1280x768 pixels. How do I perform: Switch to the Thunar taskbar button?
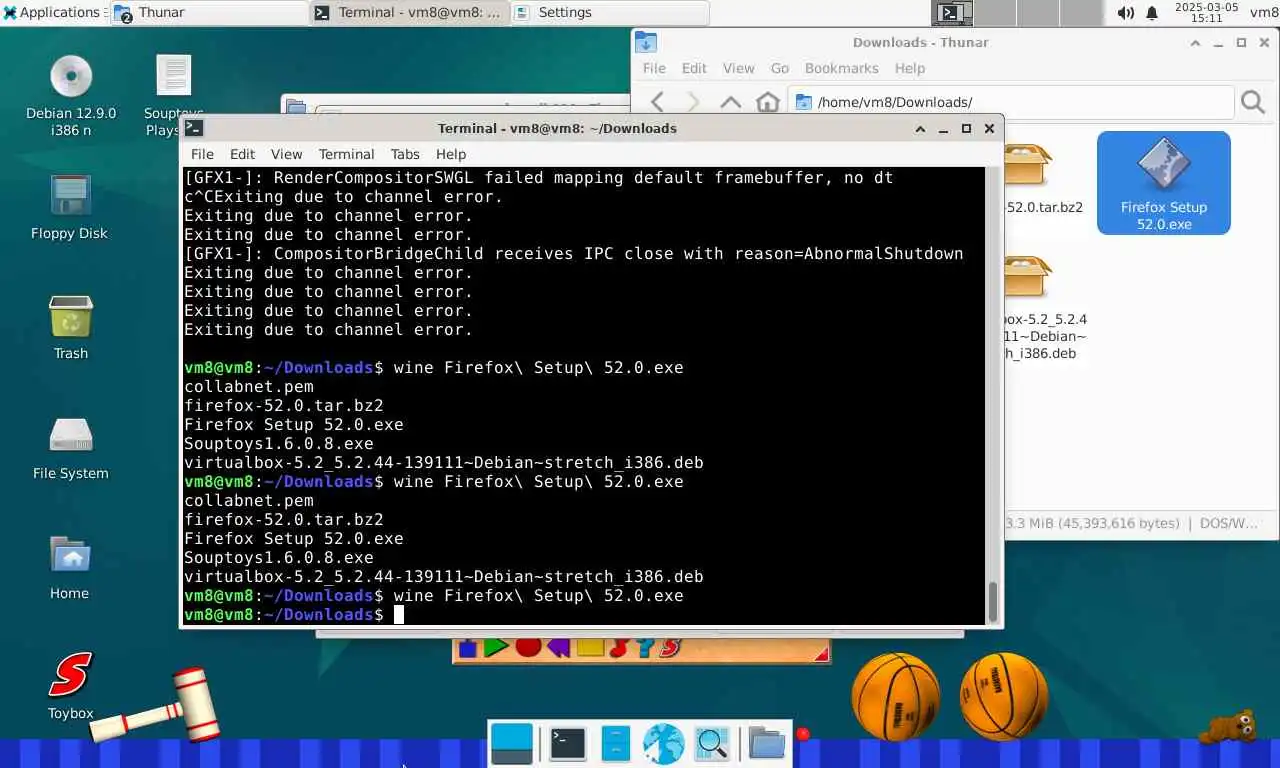coord(208,13)
